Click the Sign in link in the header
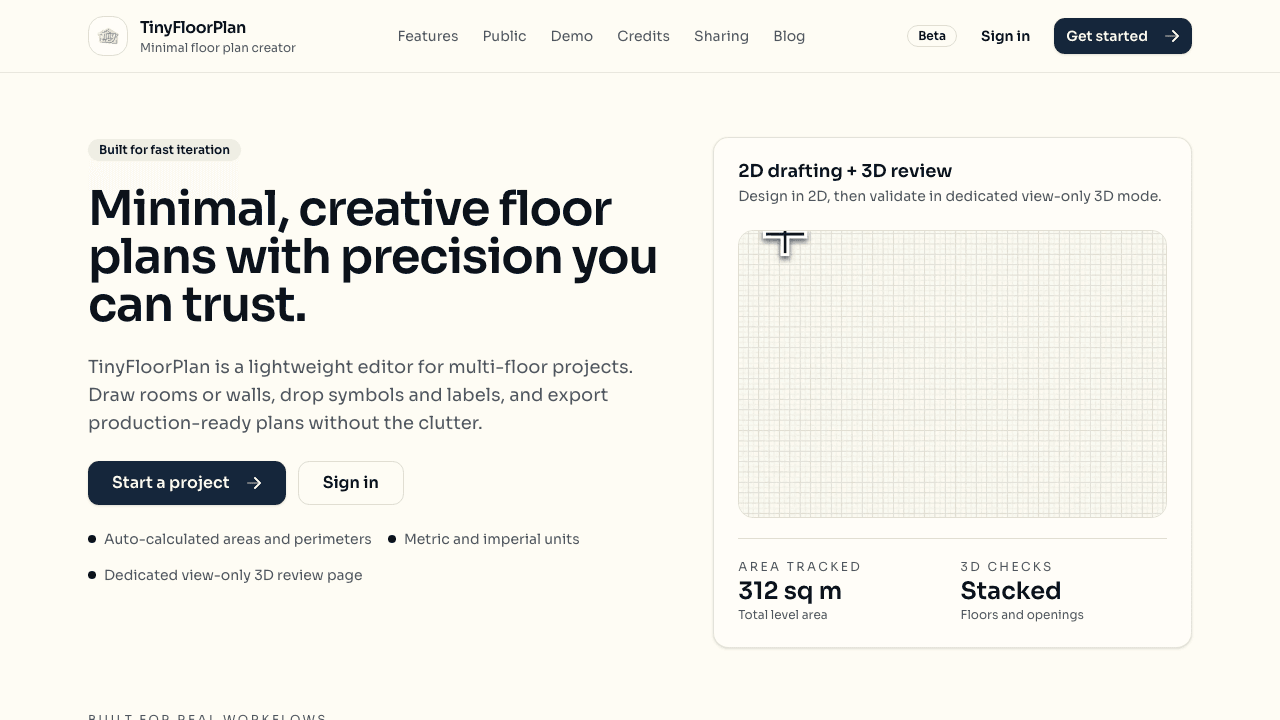The width and height of the screenshot is (1280, 720). (1005, 36)
